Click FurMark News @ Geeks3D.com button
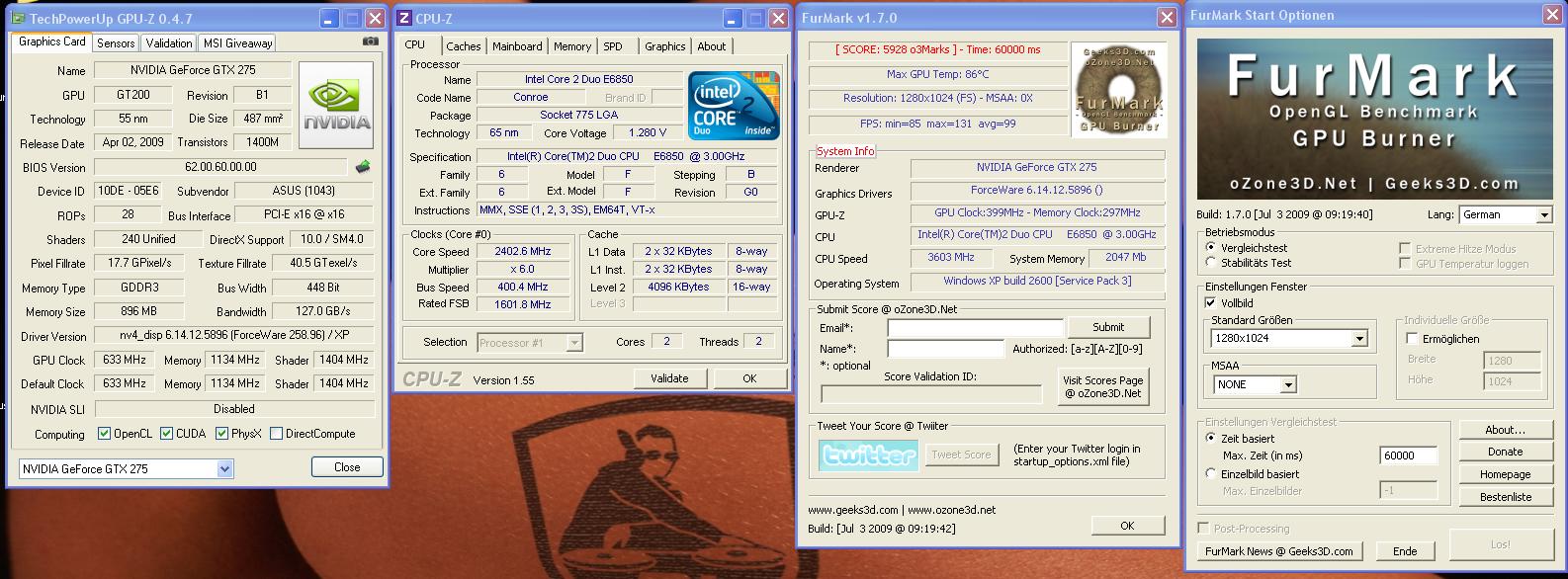The width and height of the screenshot is (1568, 579). click(x=1279, y=551)
